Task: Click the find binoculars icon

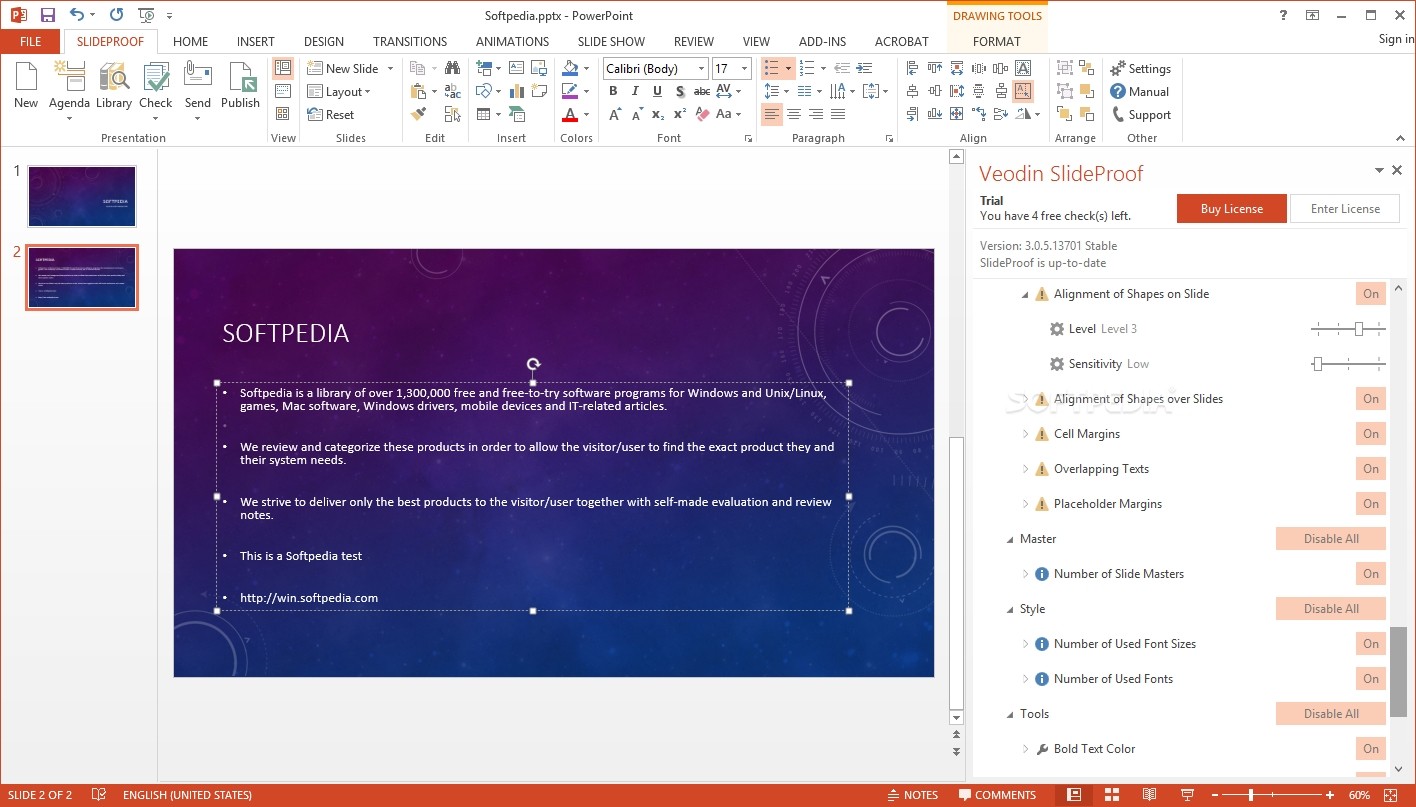Action: pos(452,68)
